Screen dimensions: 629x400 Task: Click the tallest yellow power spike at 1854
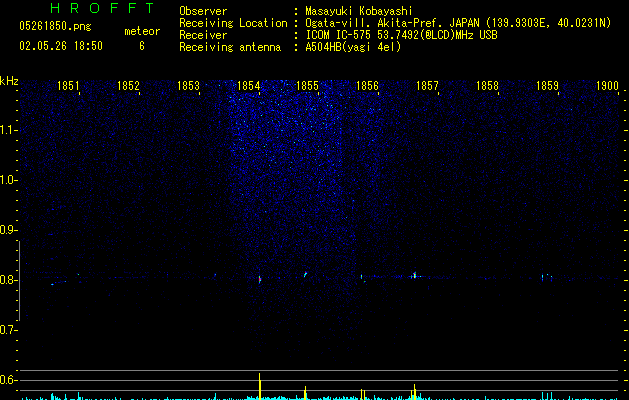coord(260,386)
